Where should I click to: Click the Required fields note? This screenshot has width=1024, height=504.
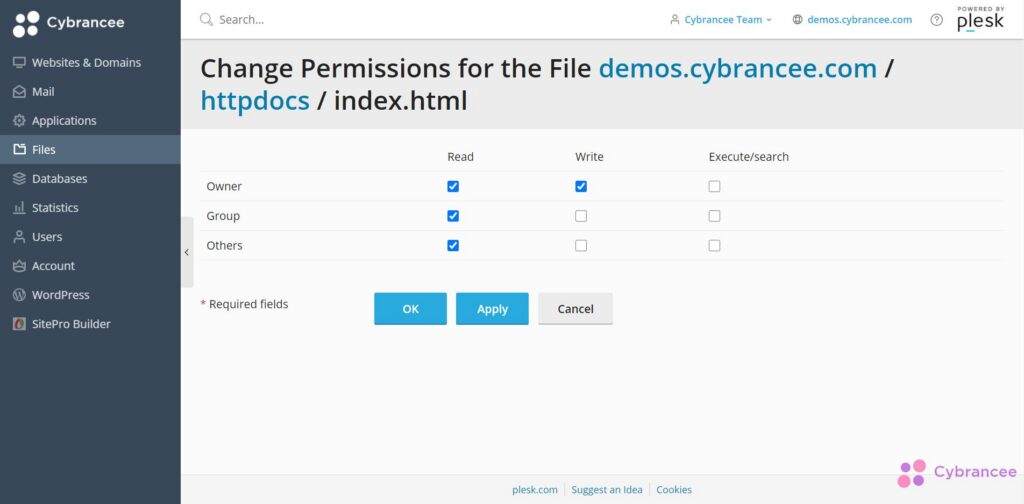(x=244, y=304)
